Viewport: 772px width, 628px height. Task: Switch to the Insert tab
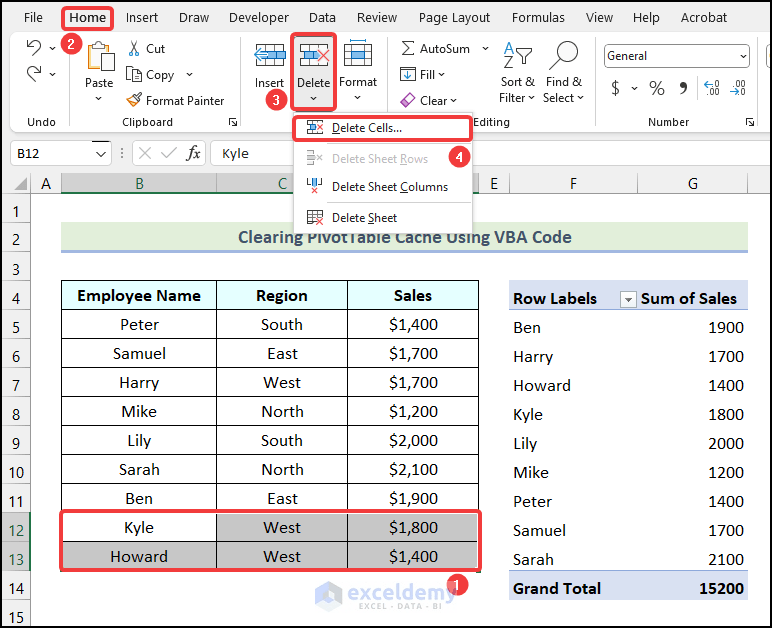142,18
